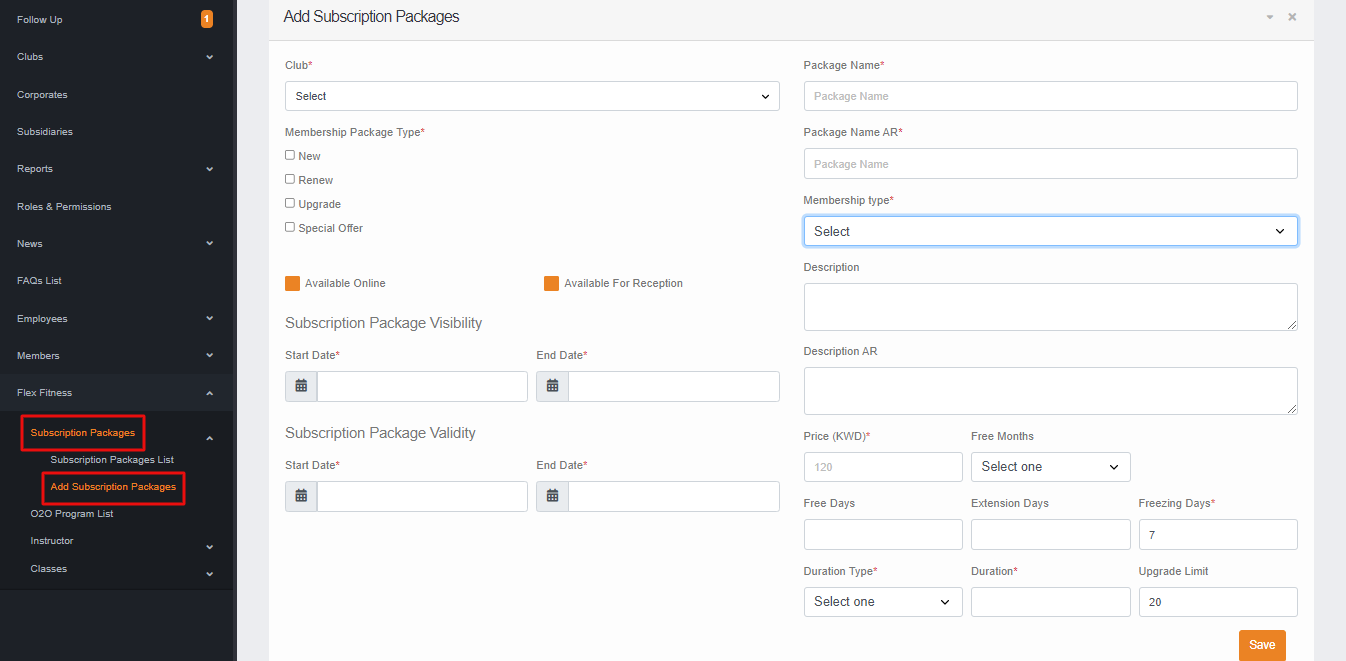Open the Club select dropdown

pyautogui.click(x=532, y=96)
